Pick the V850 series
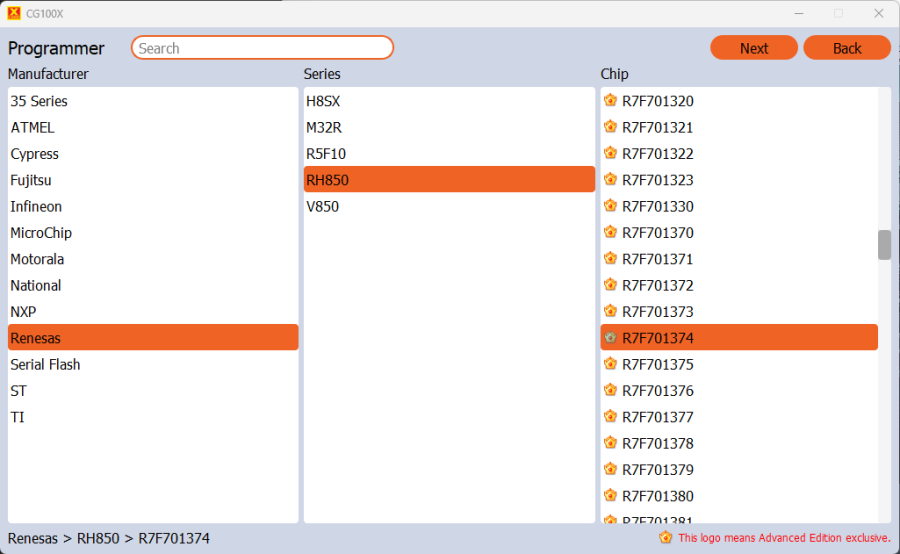The image size is (900, 554). [x=322, y=207]
